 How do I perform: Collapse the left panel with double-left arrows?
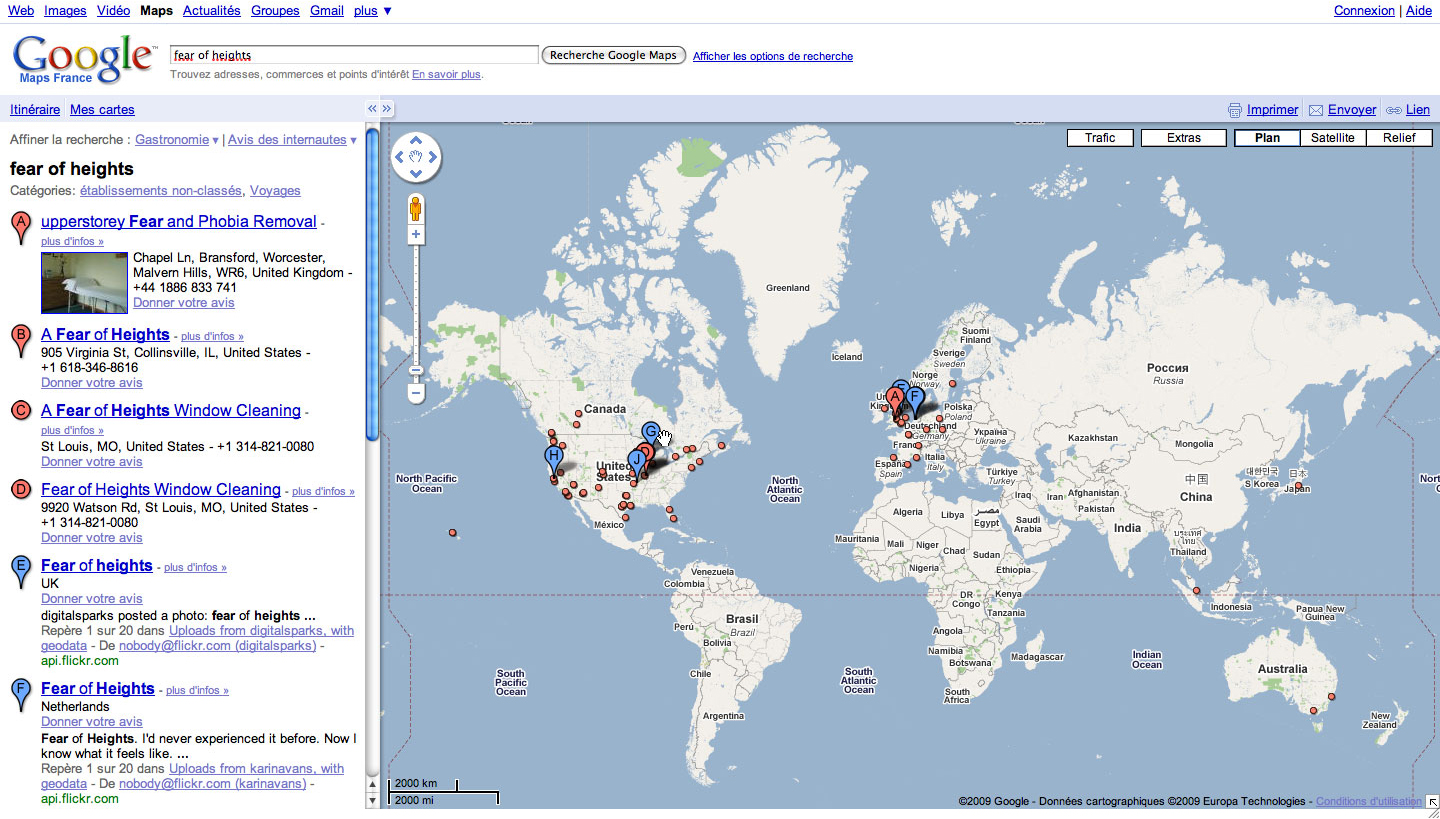pos(372,109)
